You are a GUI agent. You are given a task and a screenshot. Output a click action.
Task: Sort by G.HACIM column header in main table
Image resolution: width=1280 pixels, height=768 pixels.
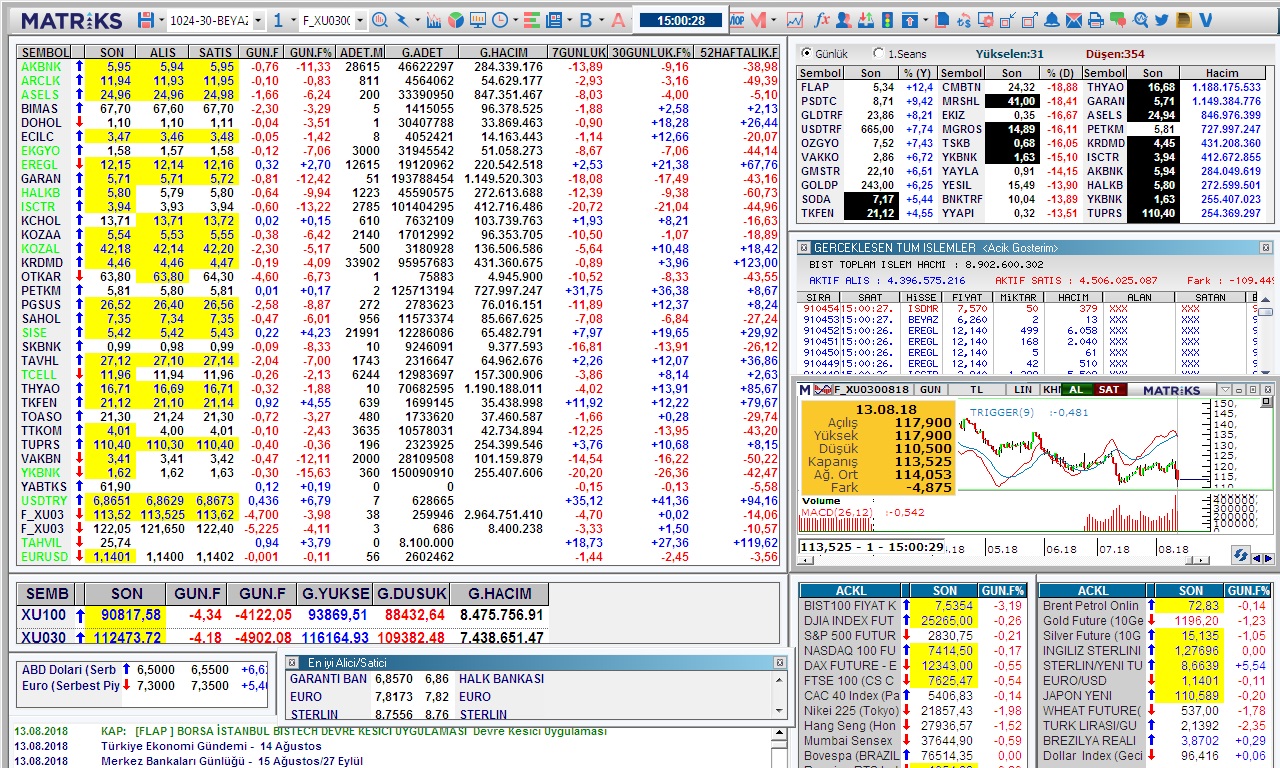coord(504,52)
